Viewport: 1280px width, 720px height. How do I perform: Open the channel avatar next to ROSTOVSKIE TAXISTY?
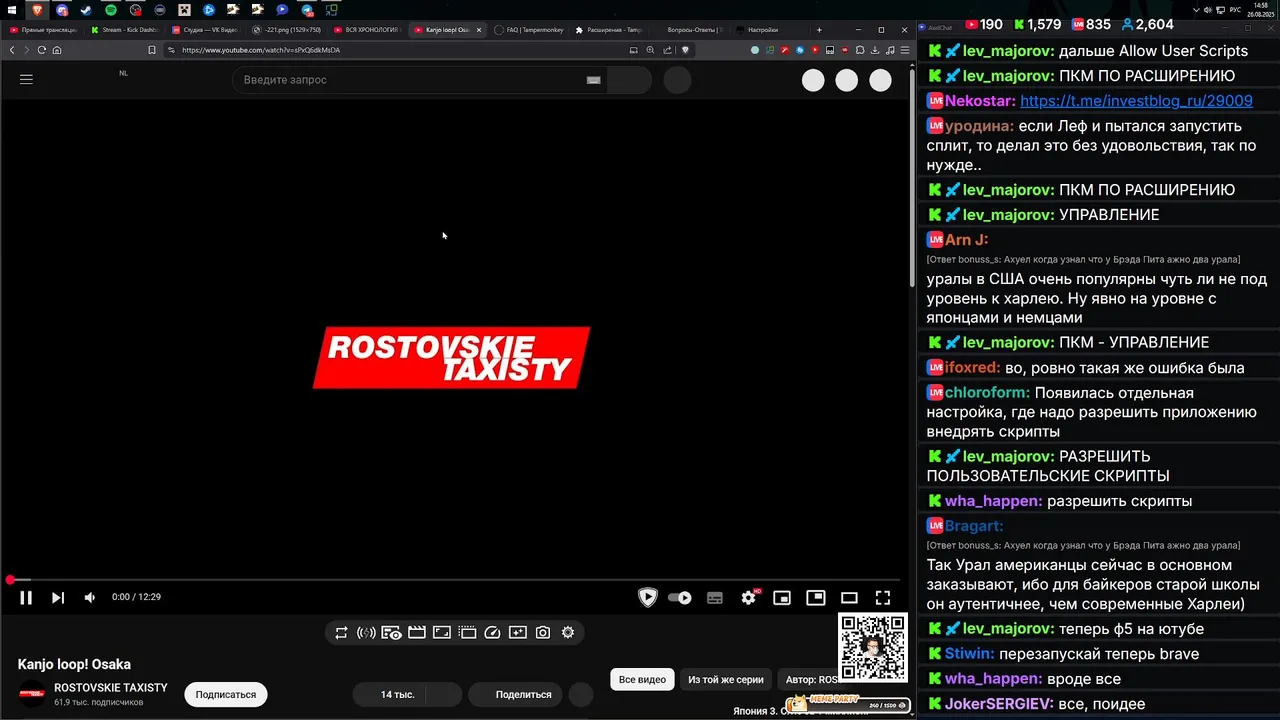click(33, 694)
